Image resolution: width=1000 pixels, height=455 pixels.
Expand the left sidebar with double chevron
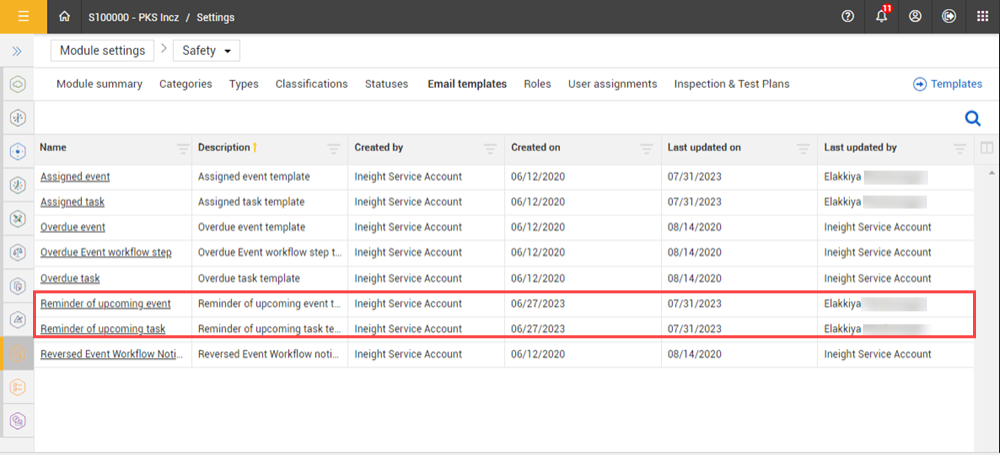[x=17, y=50]
